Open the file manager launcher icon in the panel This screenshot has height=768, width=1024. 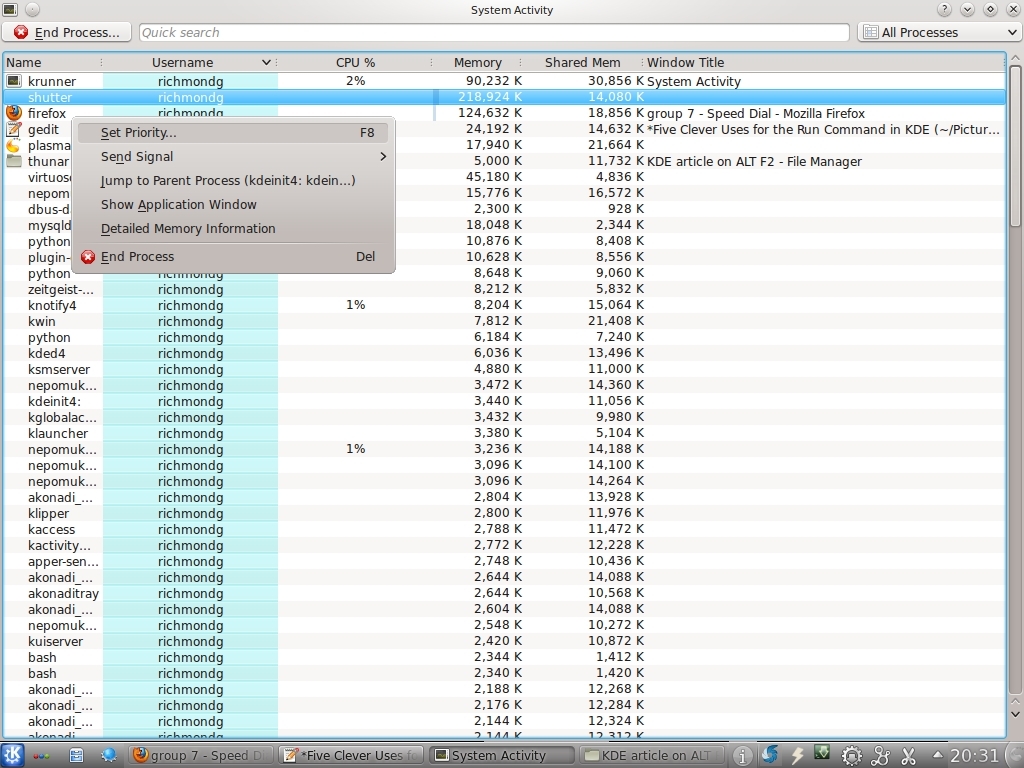76,756
